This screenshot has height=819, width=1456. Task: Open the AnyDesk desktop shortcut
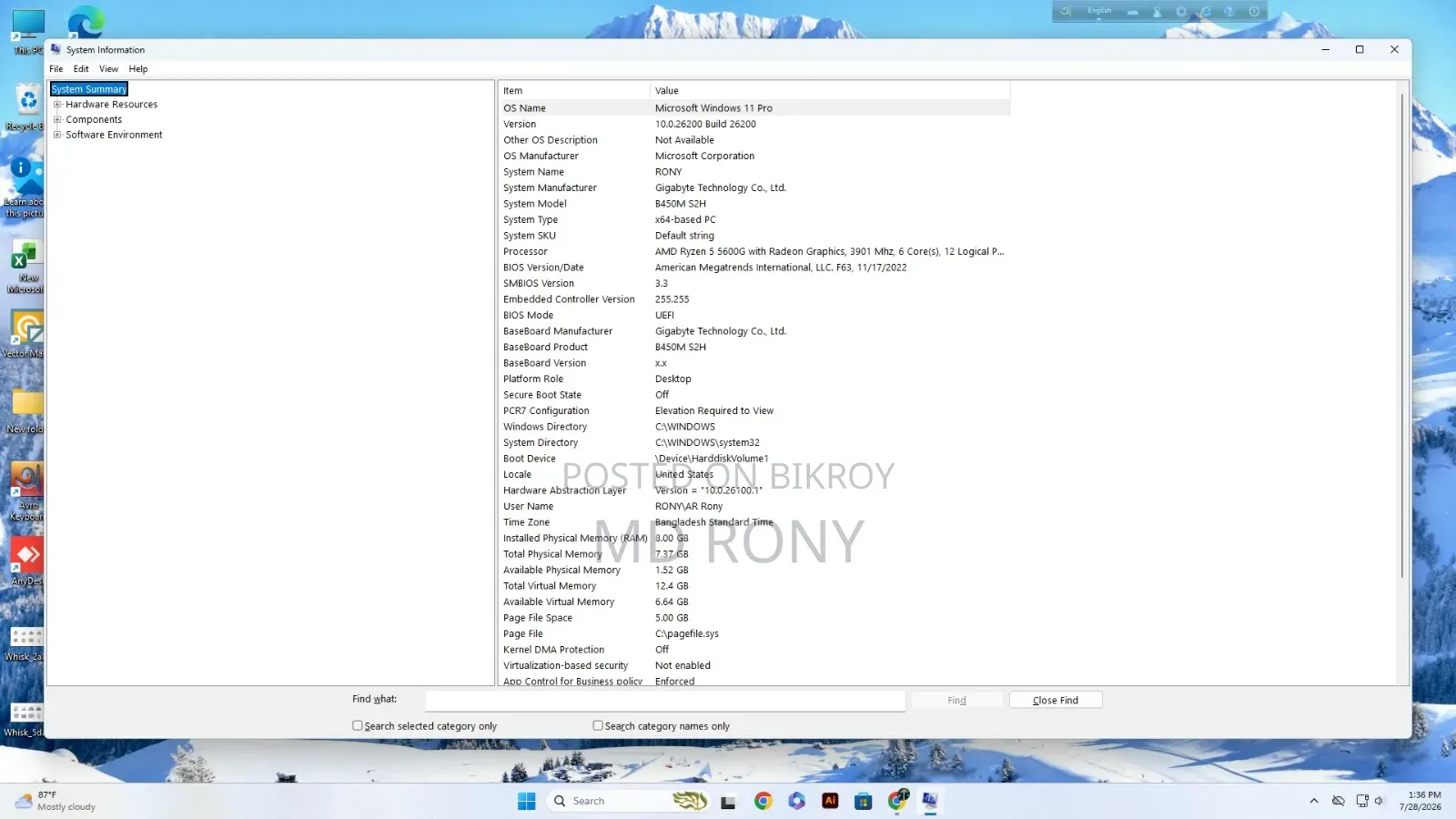pos(26,561)
